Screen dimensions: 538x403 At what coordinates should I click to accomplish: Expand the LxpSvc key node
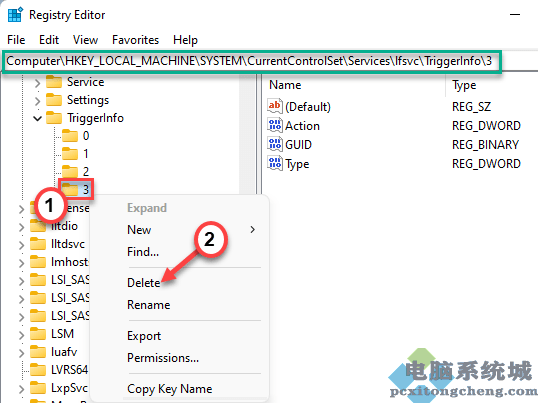[x=21, y=389]
